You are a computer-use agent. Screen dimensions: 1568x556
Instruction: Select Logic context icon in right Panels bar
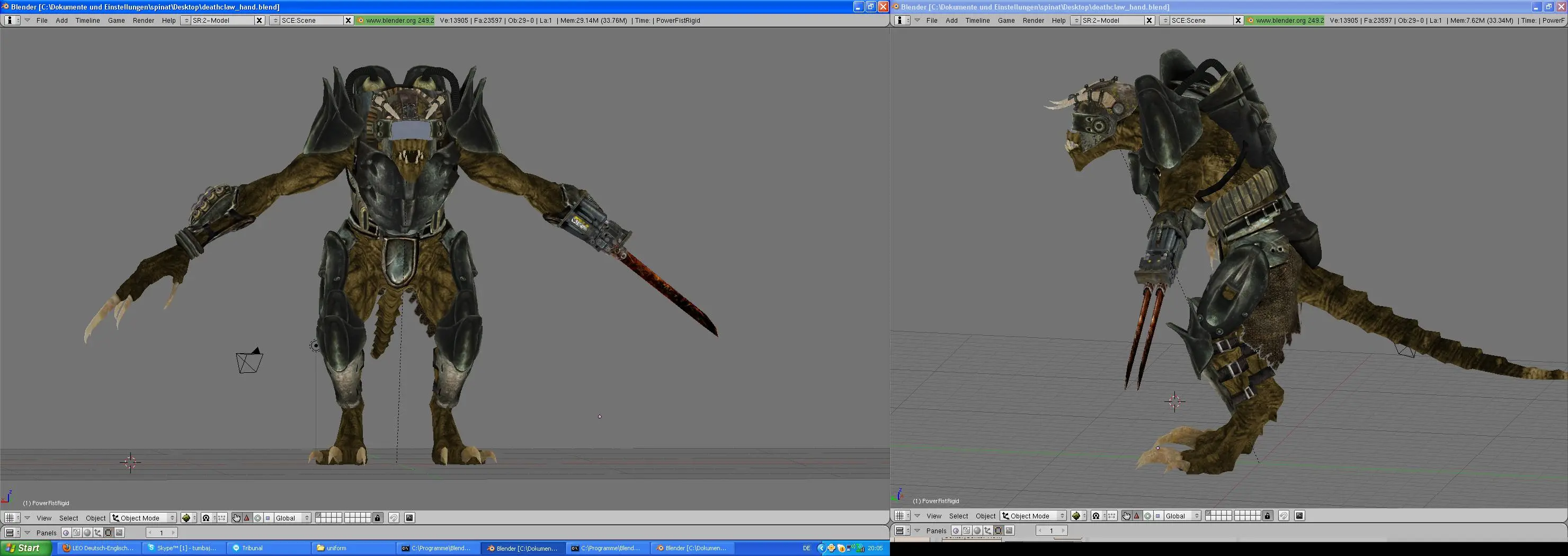[x=956, y=531]
